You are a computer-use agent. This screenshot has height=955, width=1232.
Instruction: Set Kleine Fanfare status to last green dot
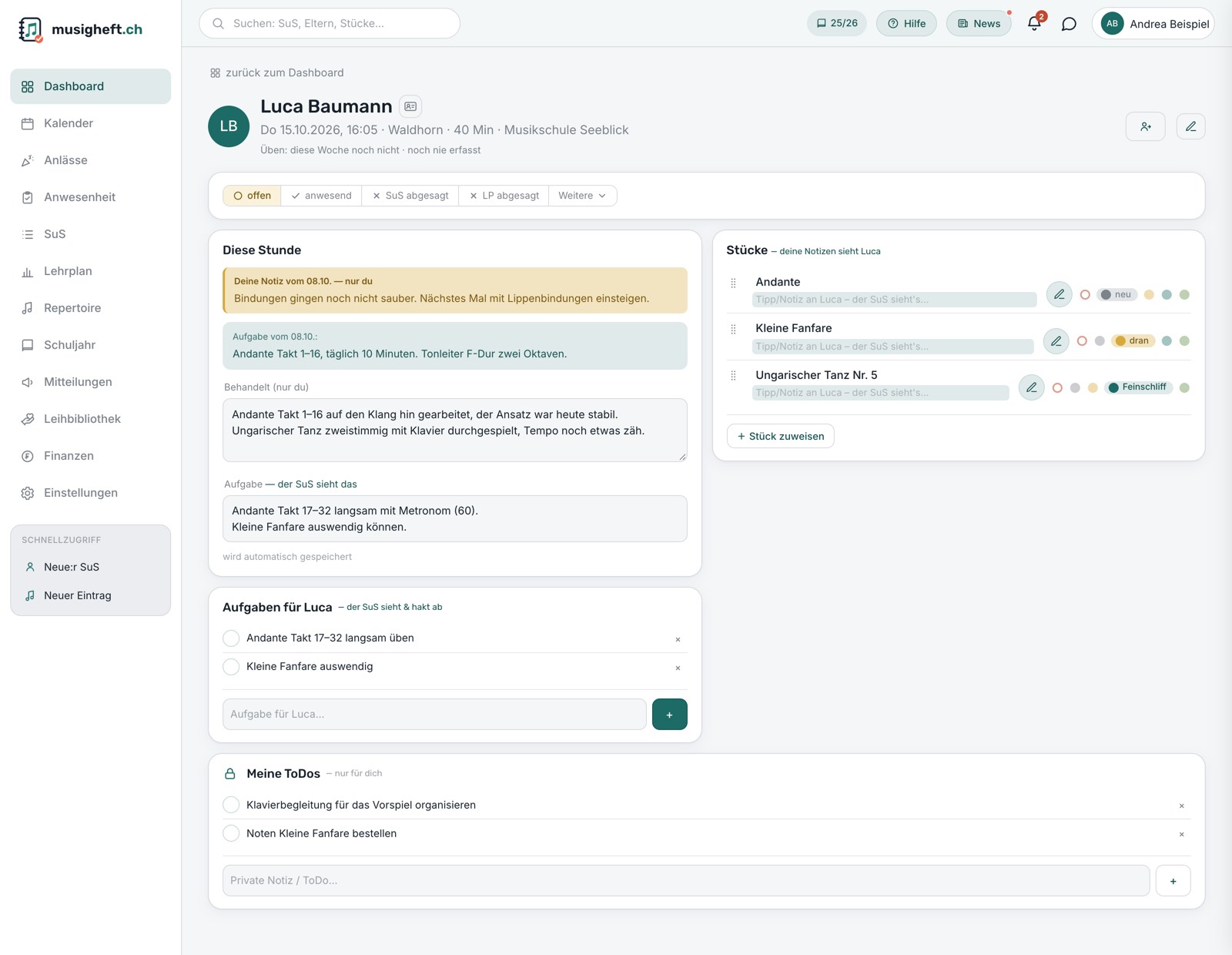pyautogui.click(x=1184, y=340)
